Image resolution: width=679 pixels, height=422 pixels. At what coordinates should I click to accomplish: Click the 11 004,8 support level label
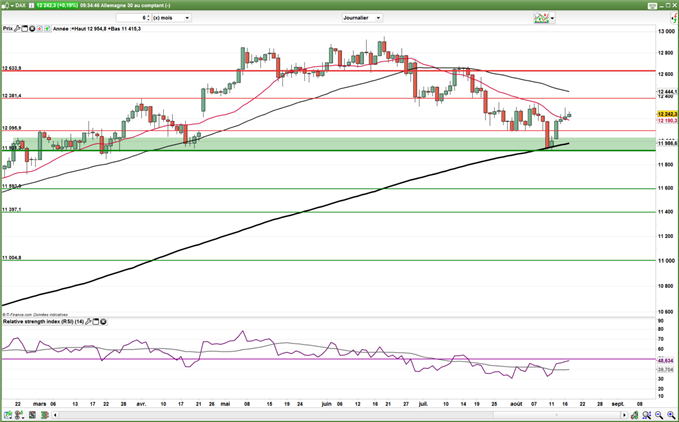tap(12, 258)
